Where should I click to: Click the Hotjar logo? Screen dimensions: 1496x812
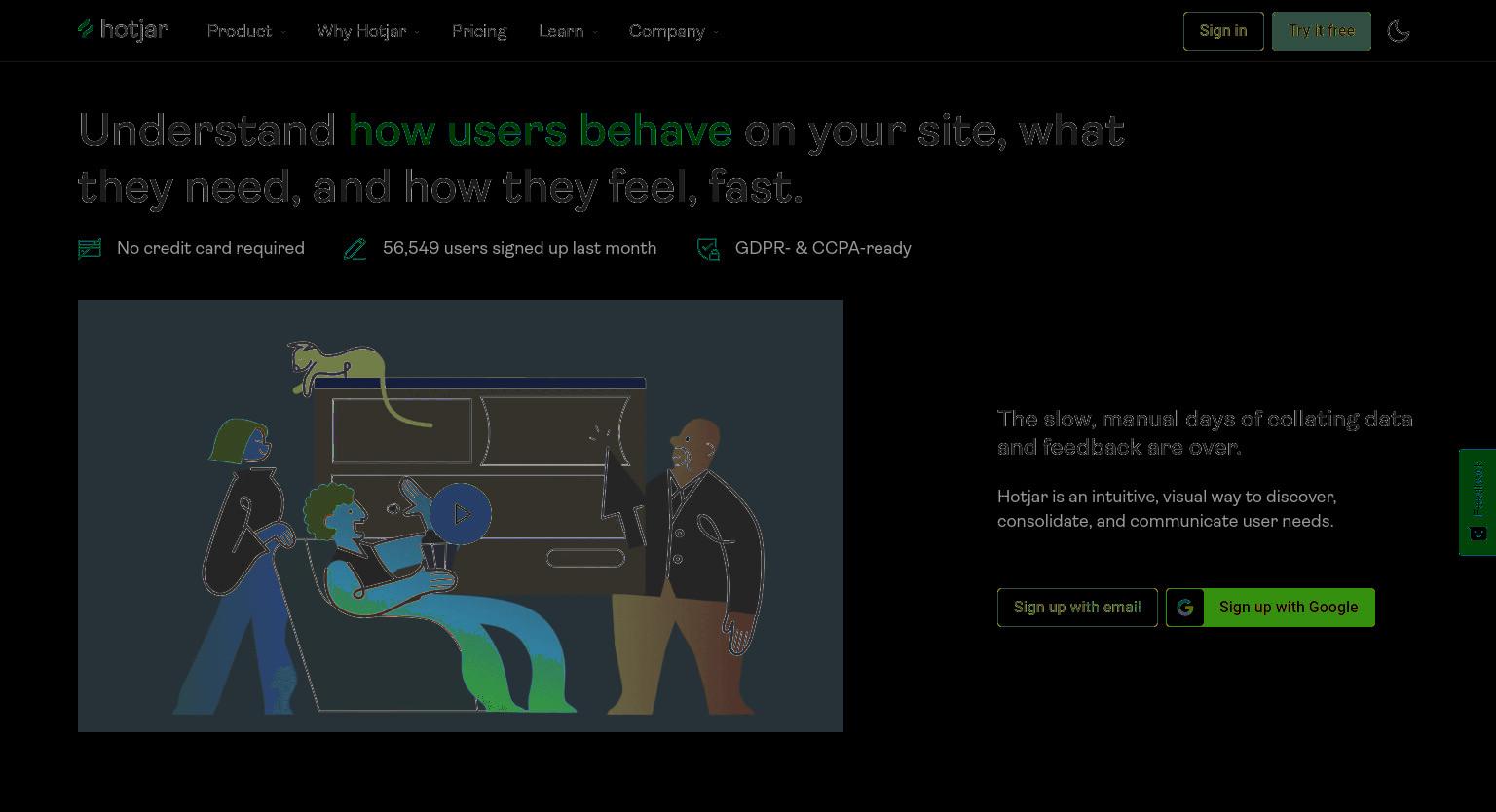click(x=124, y=30)
